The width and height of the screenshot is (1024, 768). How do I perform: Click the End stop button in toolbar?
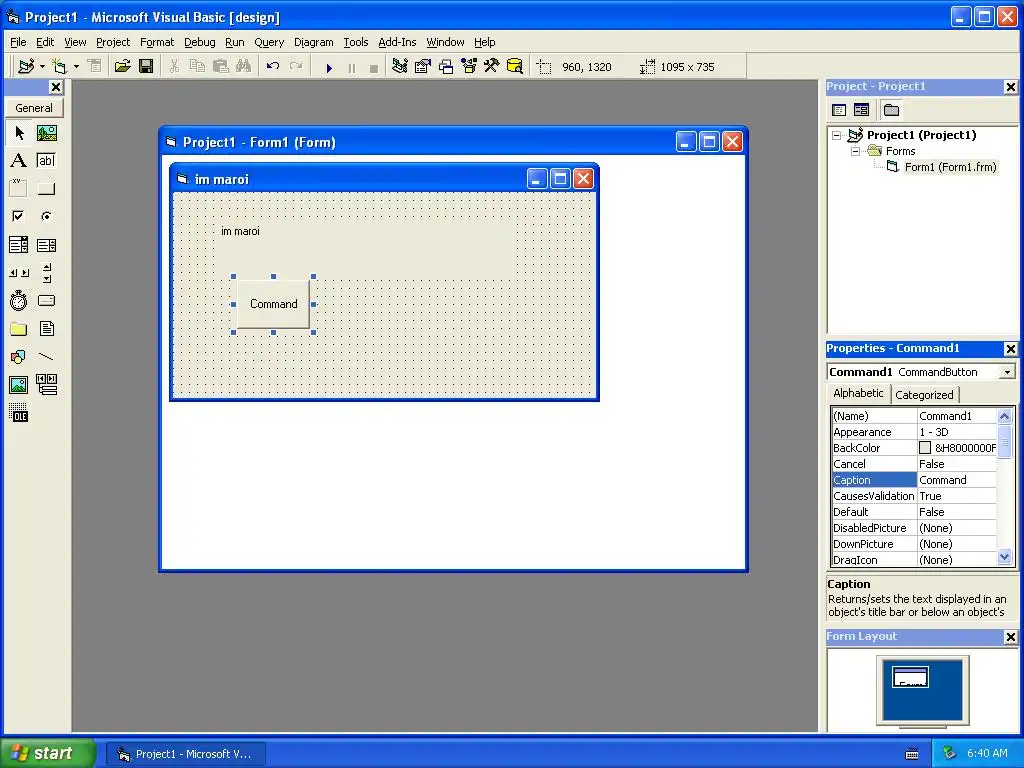click(374, 67)
